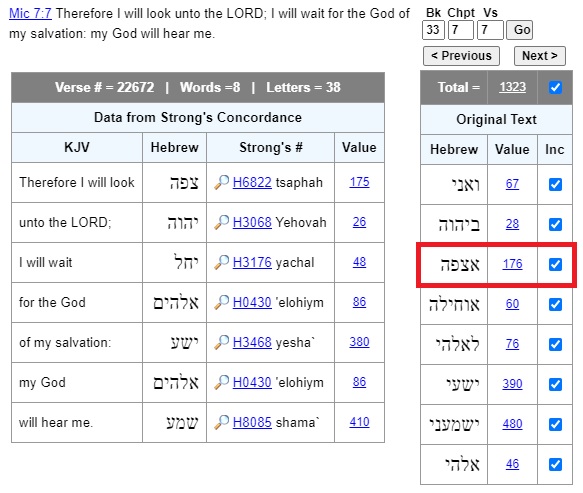Uncheck the Inc box for value 60
Screen dimensions: 583x493
[x=555, y=304]
